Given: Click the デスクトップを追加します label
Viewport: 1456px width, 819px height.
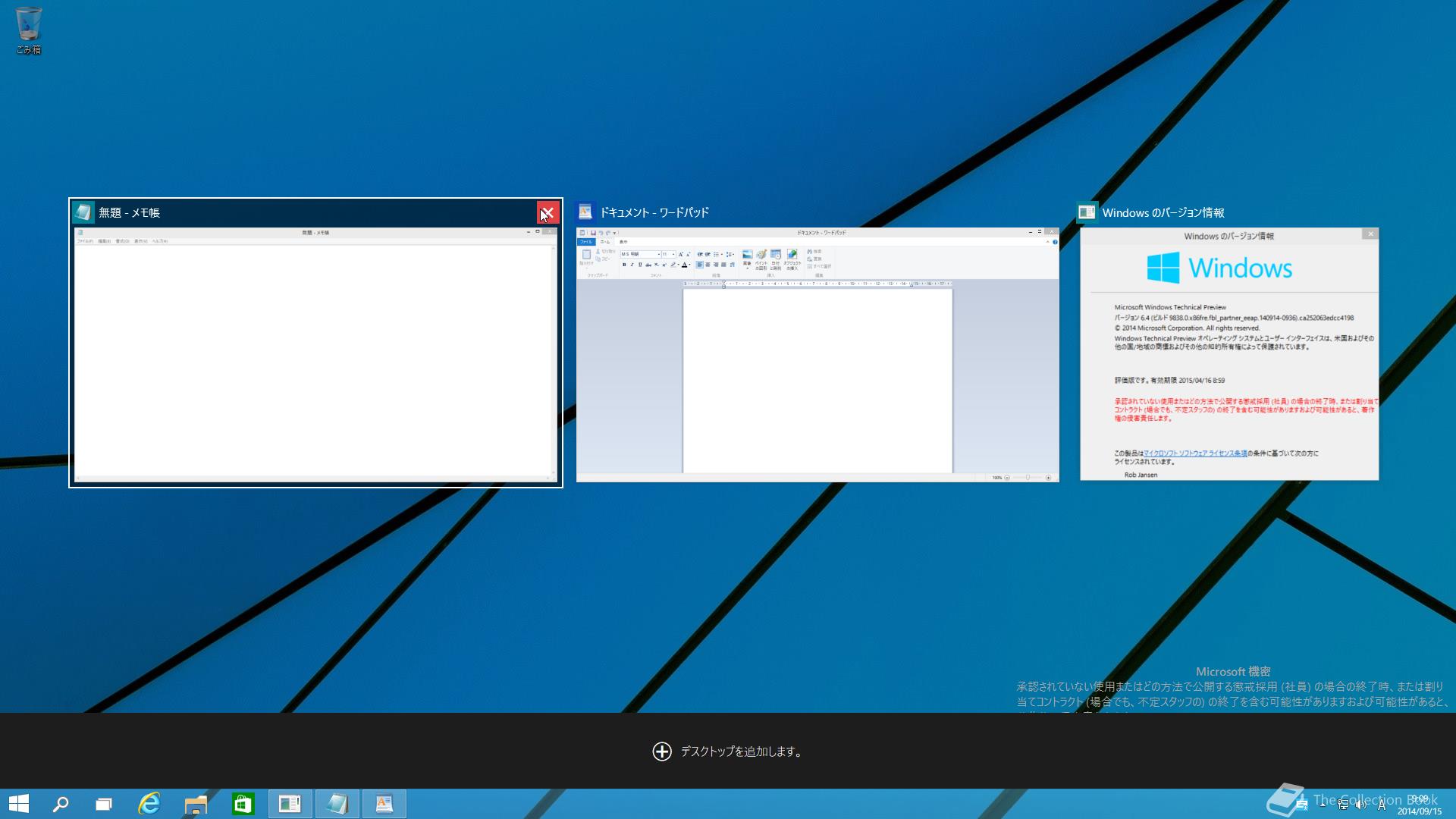Looking at the screenshot, I should point(742,752).
